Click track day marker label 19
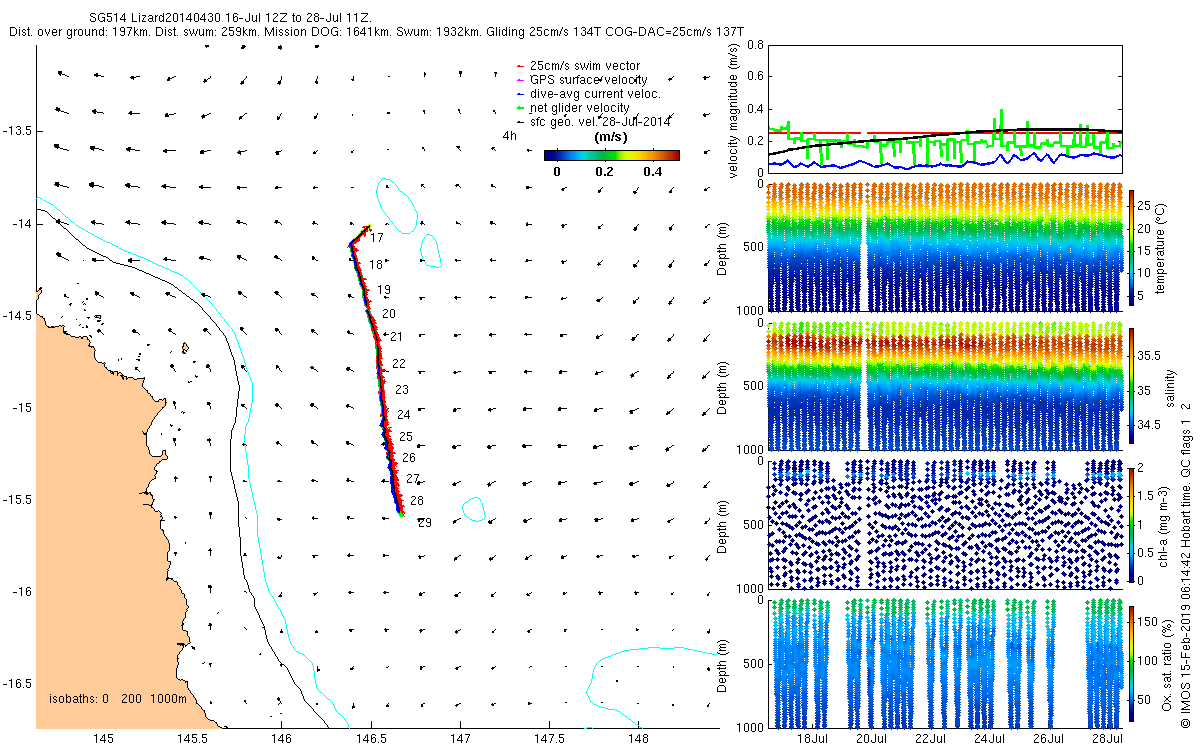This screenshot has width=1200, height=750. [384, 290]
